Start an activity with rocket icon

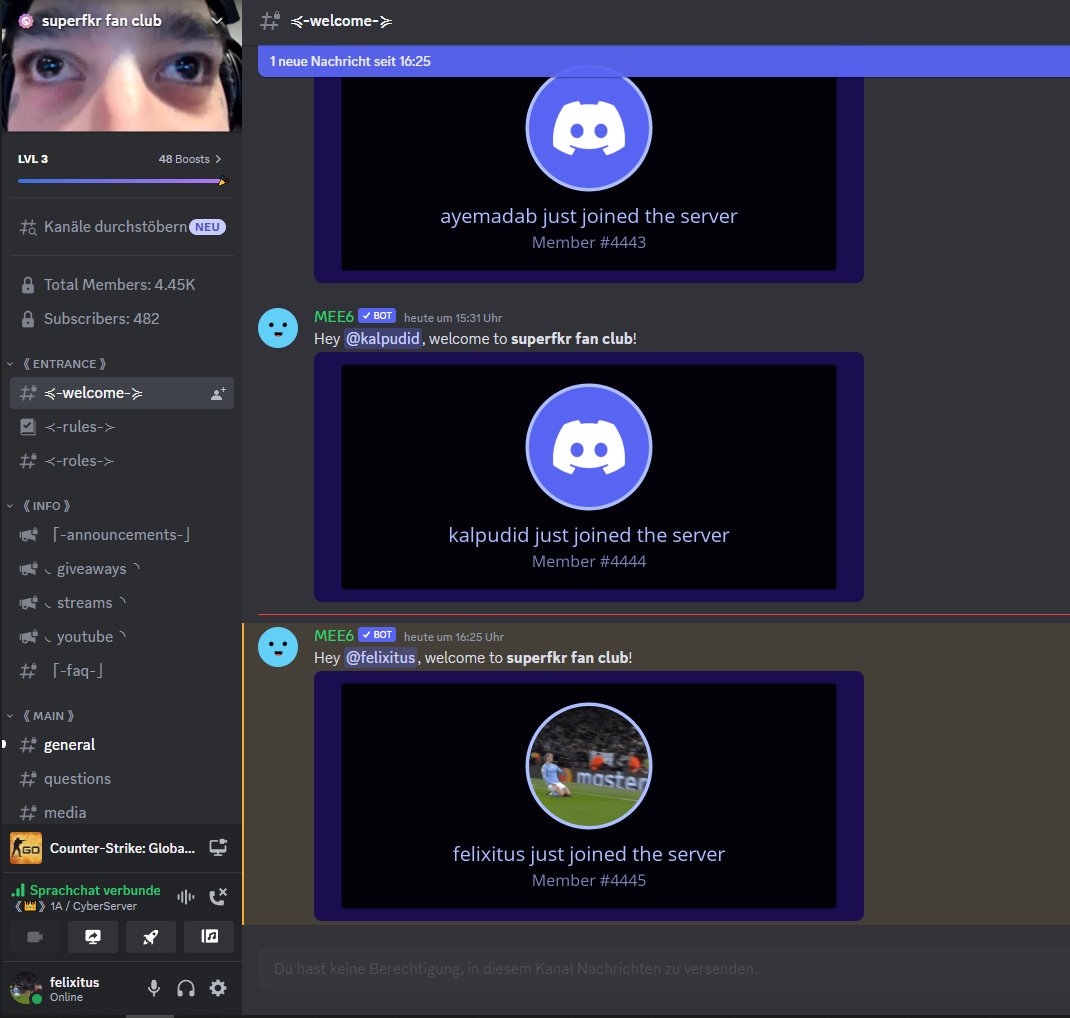tap(151, 937)
